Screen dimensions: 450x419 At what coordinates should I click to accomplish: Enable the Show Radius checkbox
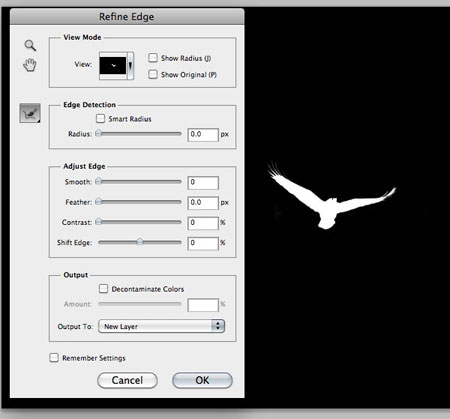click(x=153, y=58)
